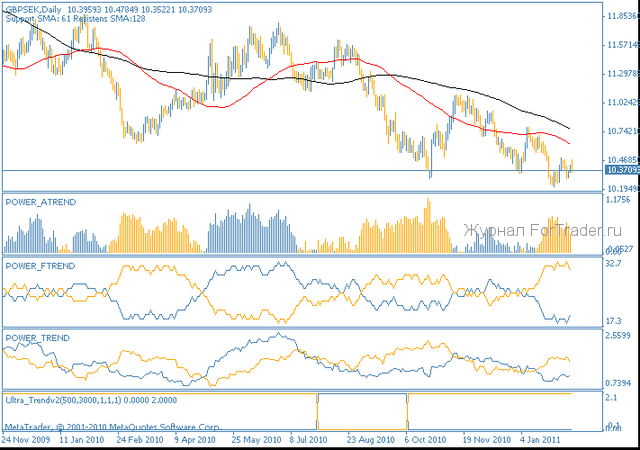
Task: Click the 11.5714 price scale value
Action: coord(623,45)
